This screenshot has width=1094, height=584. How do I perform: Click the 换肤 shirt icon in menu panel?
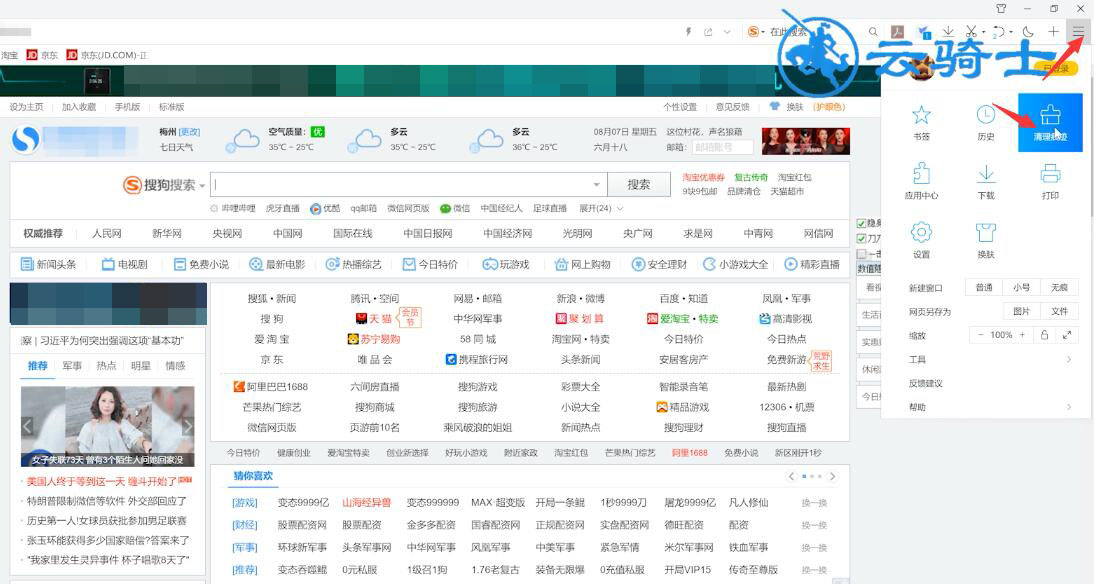(986, 232)
